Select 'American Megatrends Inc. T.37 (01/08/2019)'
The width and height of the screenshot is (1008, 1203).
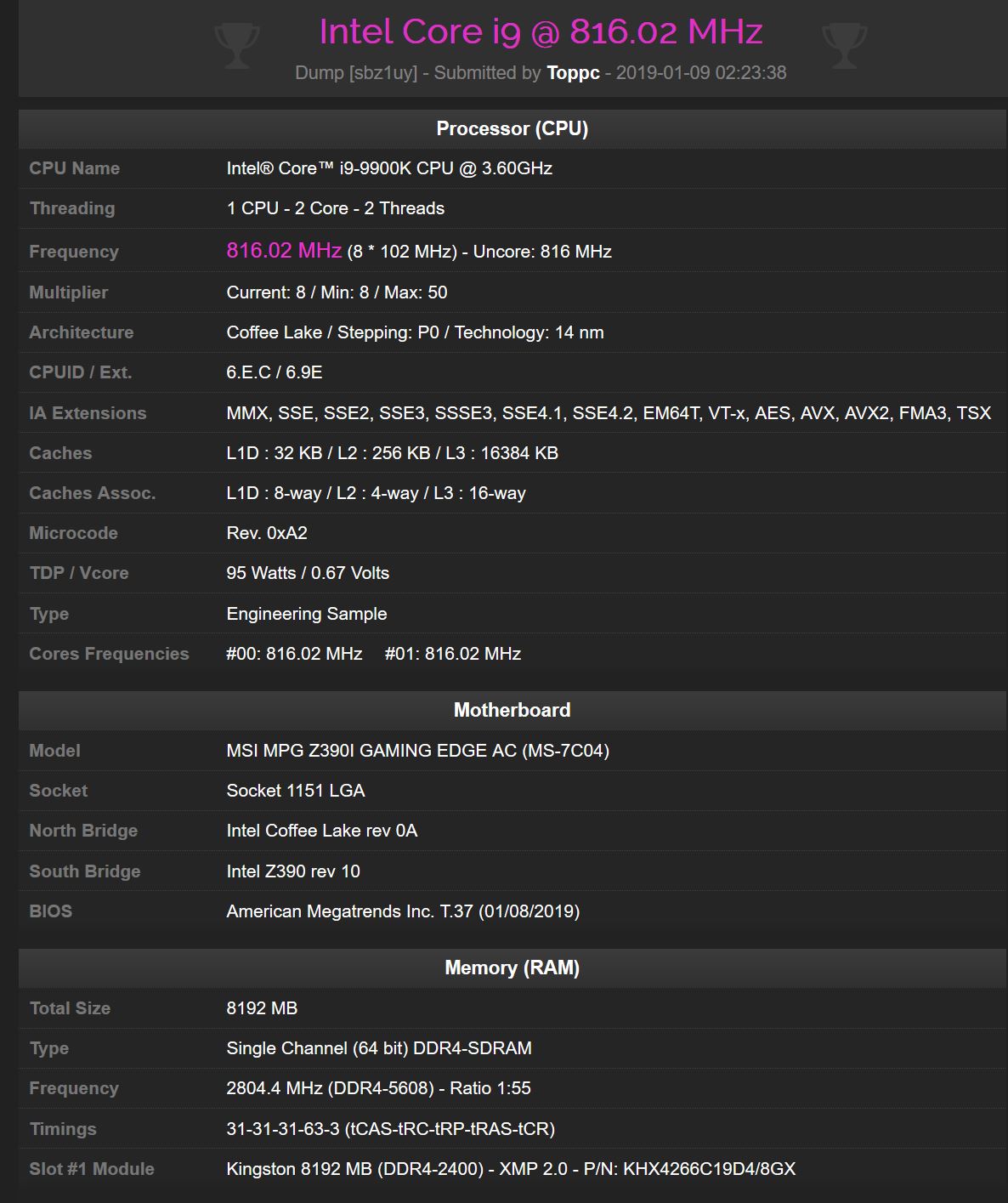(x=403, y=911)
